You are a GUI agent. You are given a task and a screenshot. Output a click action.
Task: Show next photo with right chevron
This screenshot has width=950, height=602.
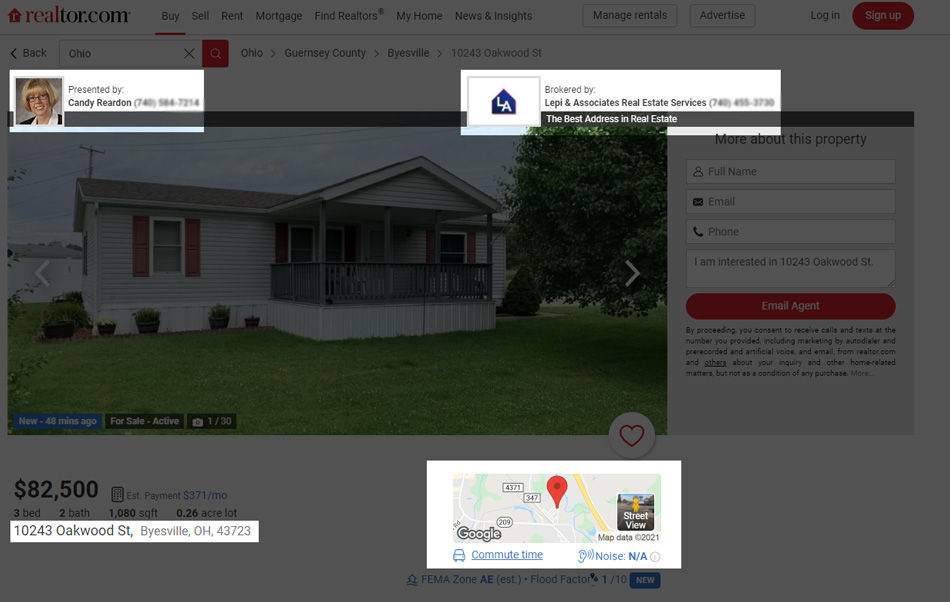pyautogui.click(x=632, y=273)
